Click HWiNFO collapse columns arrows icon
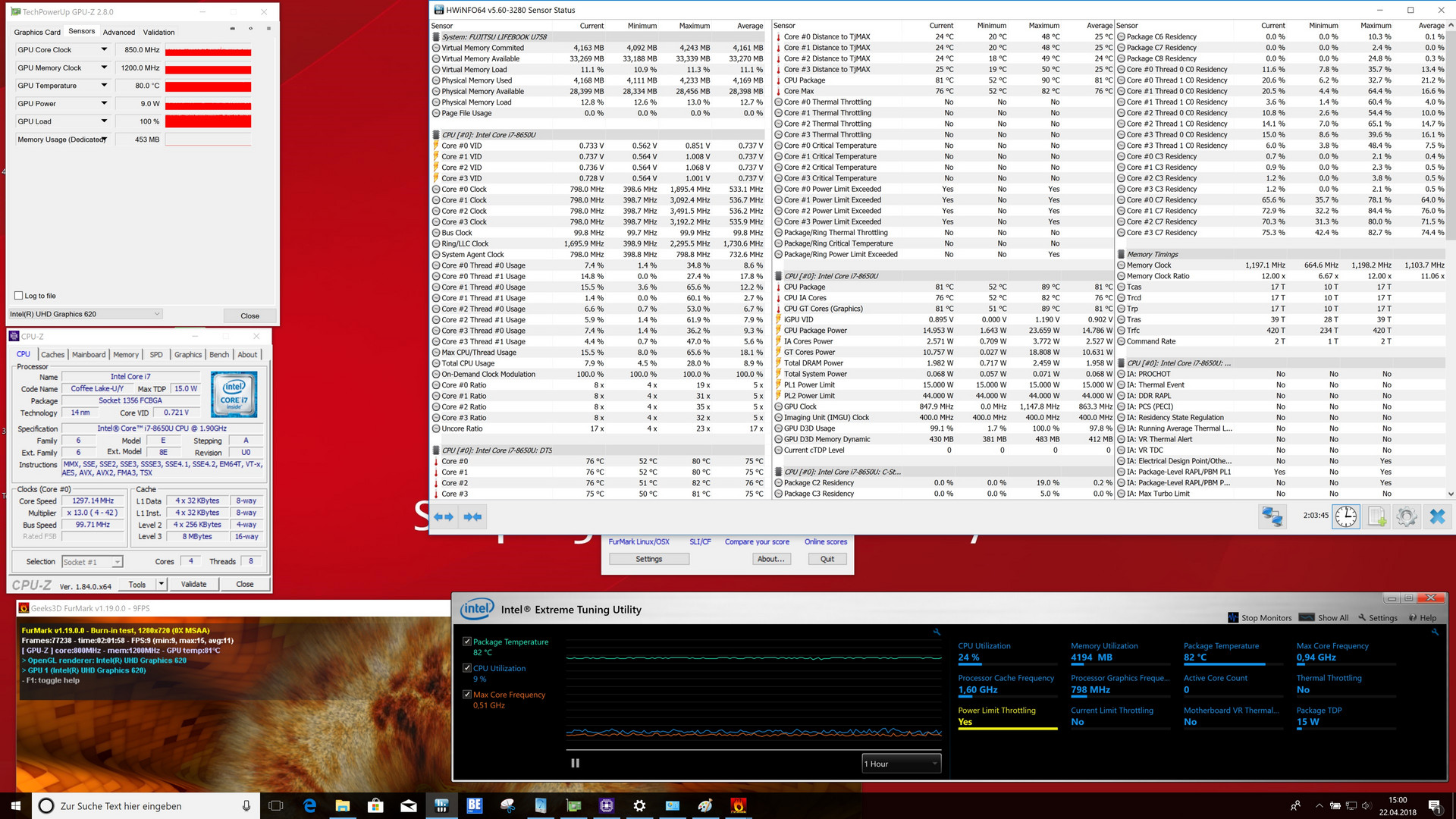This screenshot has width=1456, height=819. click(472, 517)
